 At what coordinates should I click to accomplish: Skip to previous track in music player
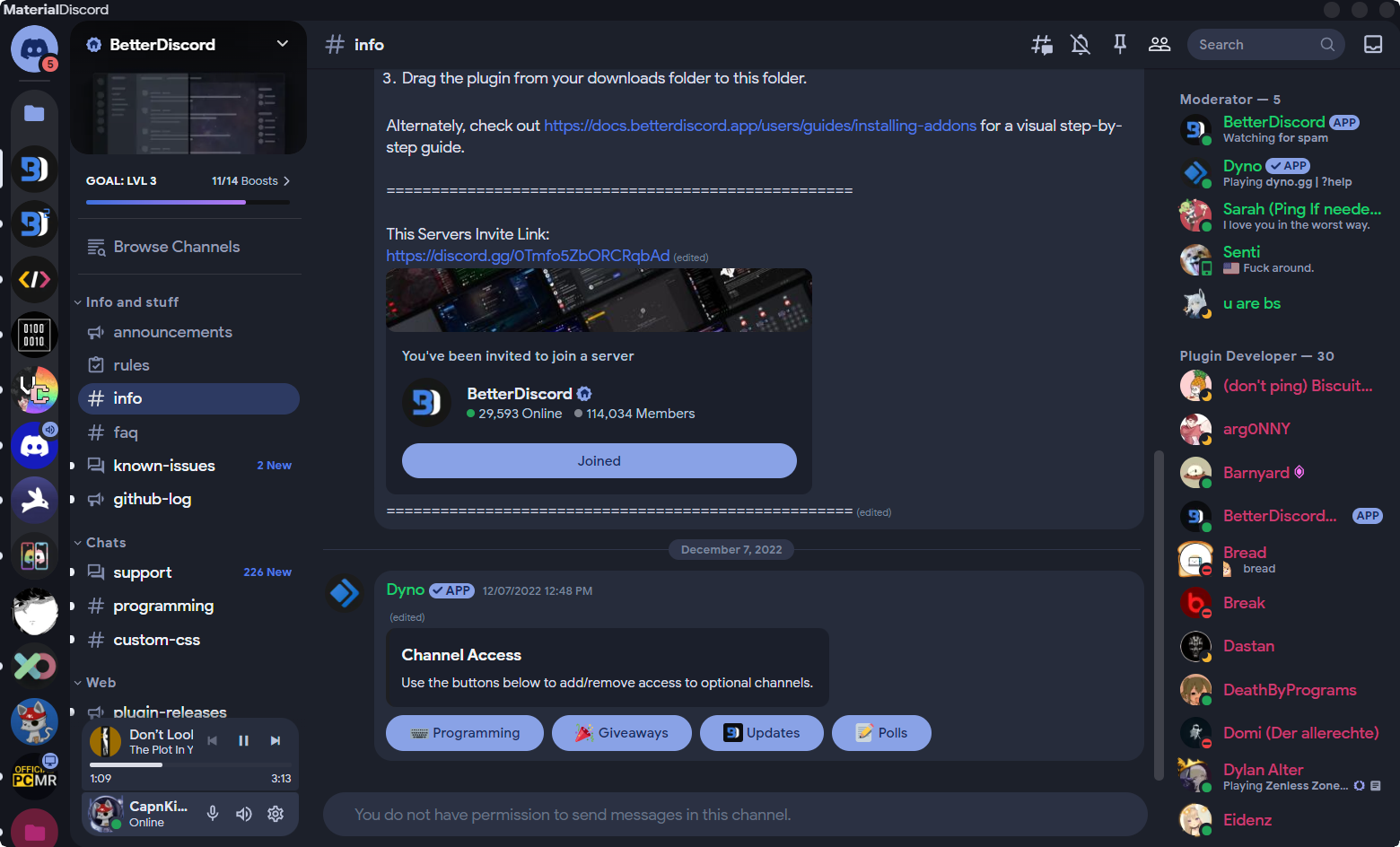pyautogui.click(x=213, y=741)
